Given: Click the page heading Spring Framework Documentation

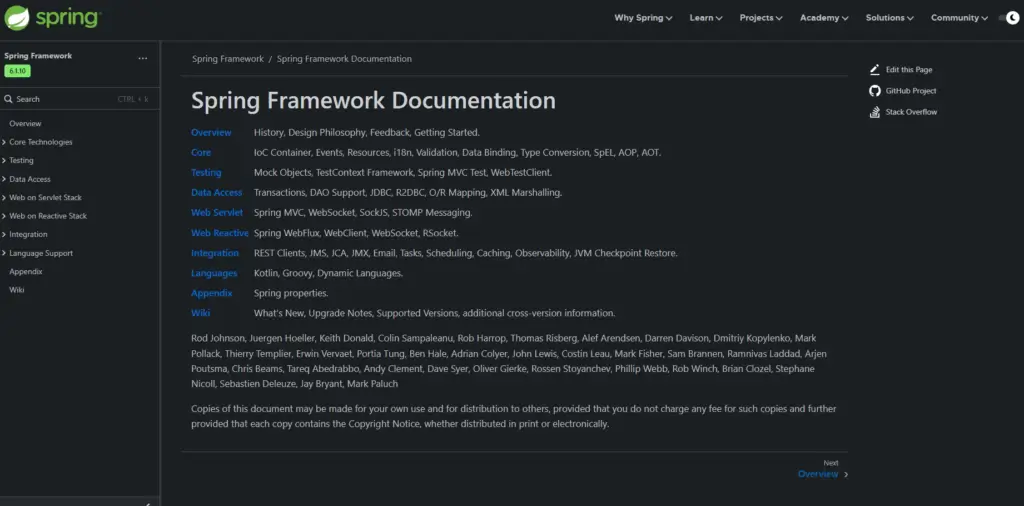Looking at the screenshot, I should coord(374,101).
